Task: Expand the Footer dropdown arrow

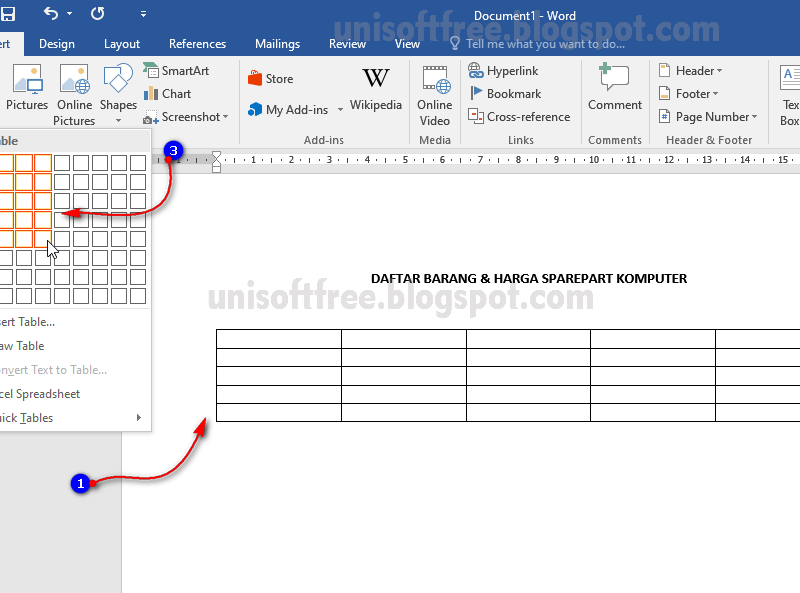Action: [715, 94]
